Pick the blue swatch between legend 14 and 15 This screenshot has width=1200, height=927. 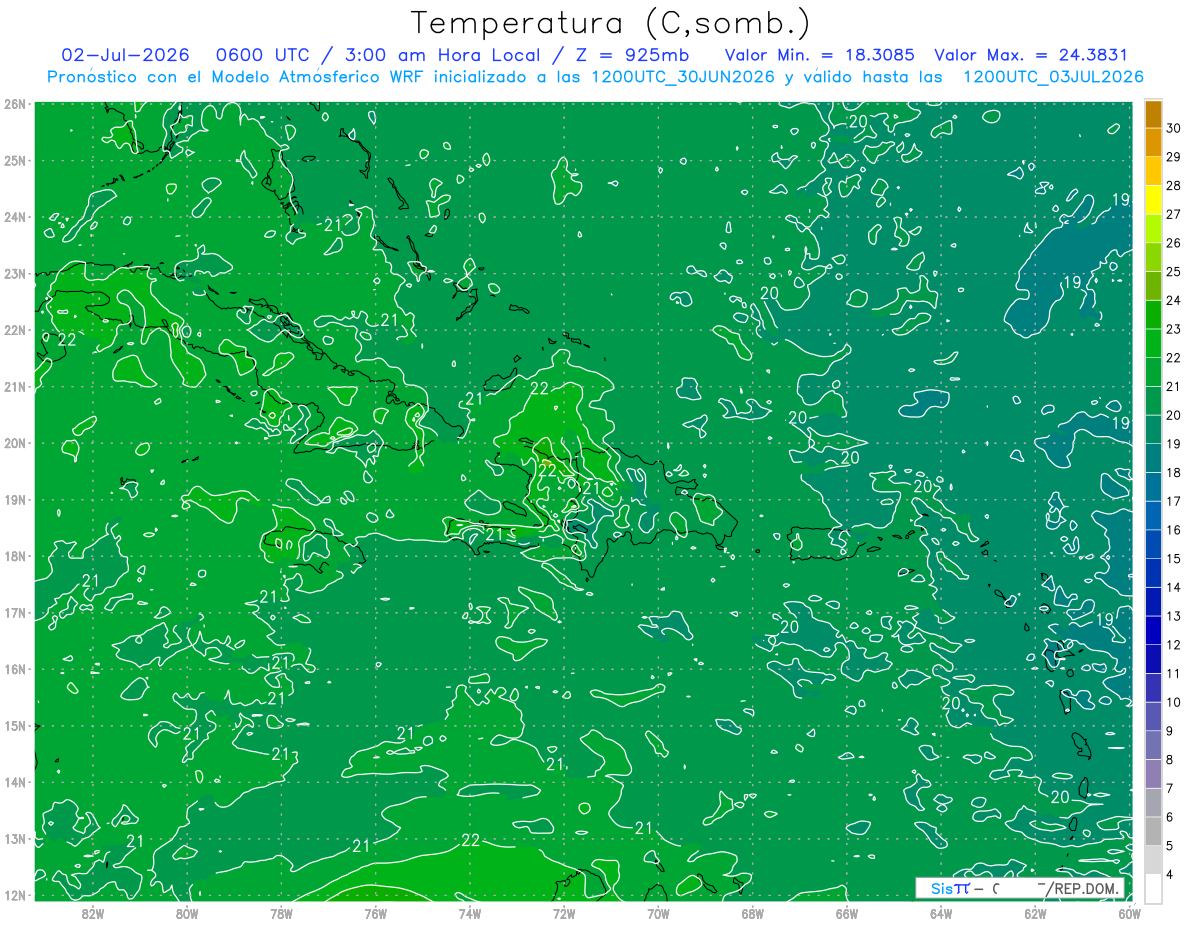click(1153, 573)
